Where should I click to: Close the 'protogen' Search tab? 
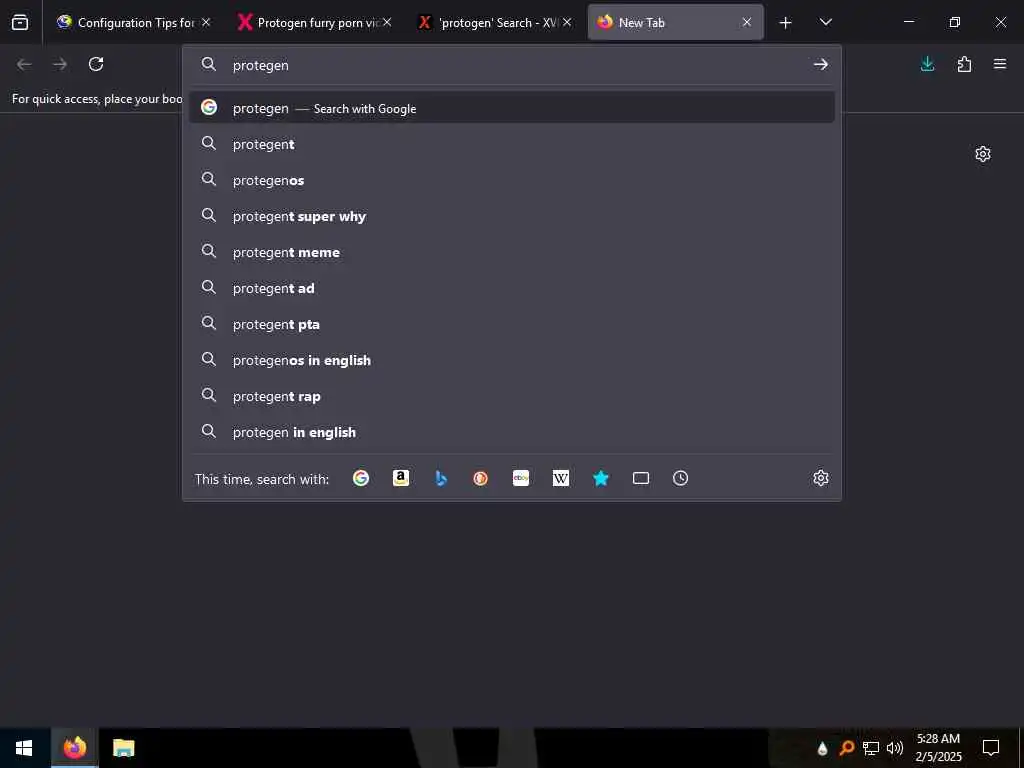pyautogui.click(x=567, y=22)
